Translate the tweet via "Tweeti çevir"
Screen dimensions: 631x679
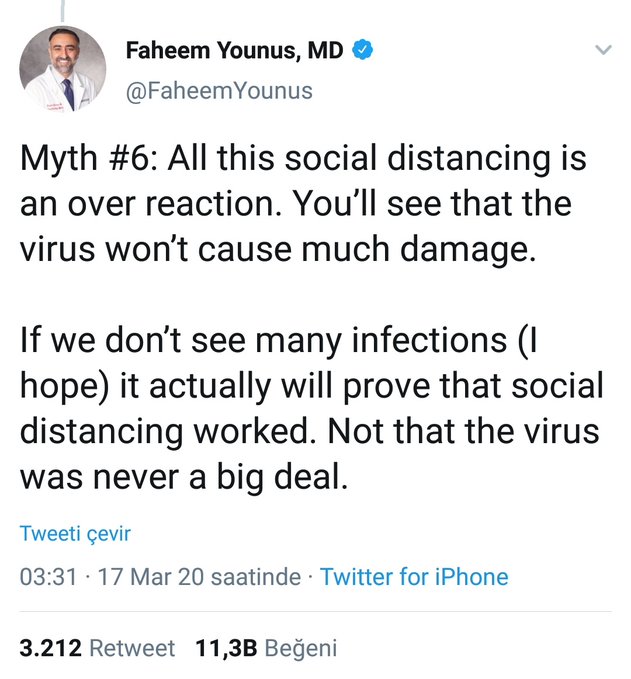click(75, 534)
